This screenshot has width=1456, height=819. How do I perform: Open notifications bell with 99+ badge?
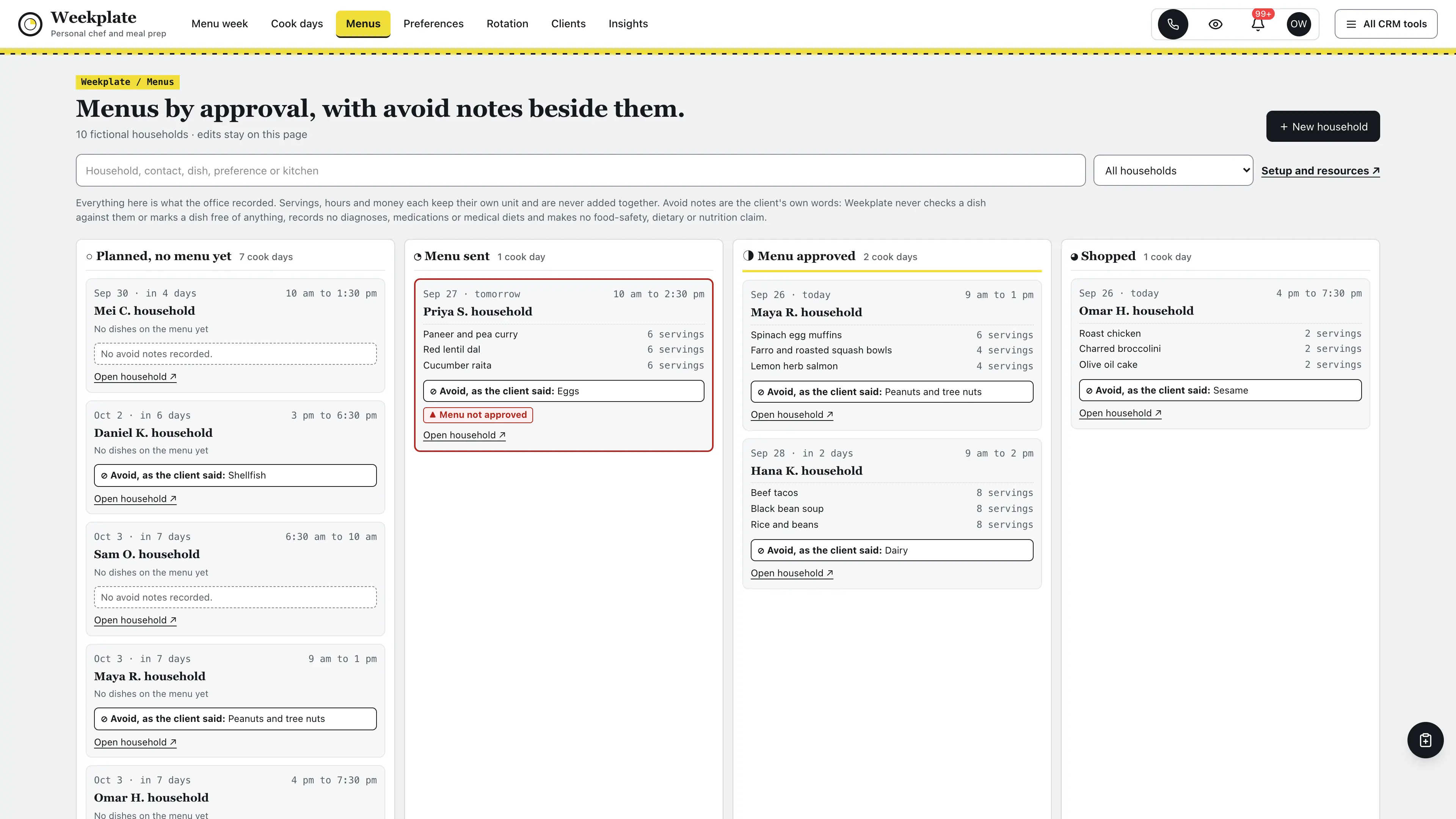click(1258, 24)
